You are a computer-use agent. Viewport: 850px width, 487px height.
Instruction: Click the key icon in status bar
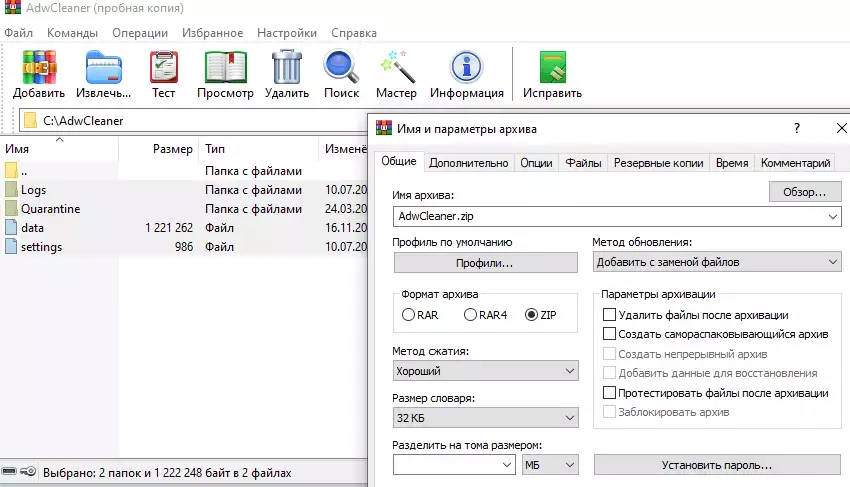(28, 472)
